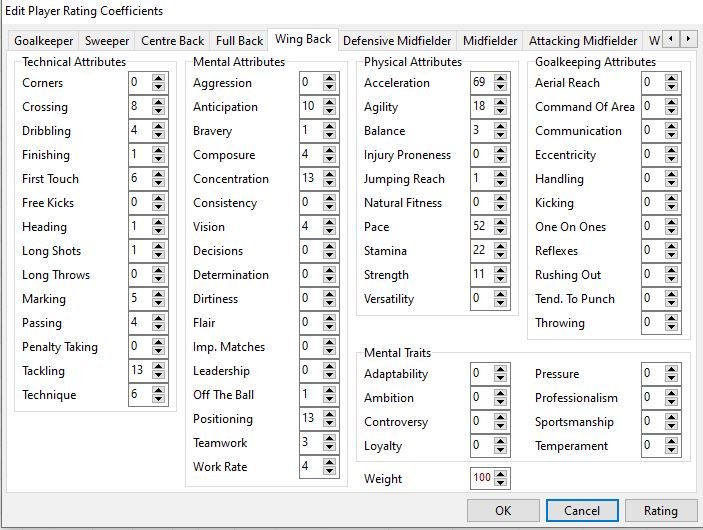The image size is (703, 530).
Task: Decrease Concentration with down arrow
Action: 330,183
